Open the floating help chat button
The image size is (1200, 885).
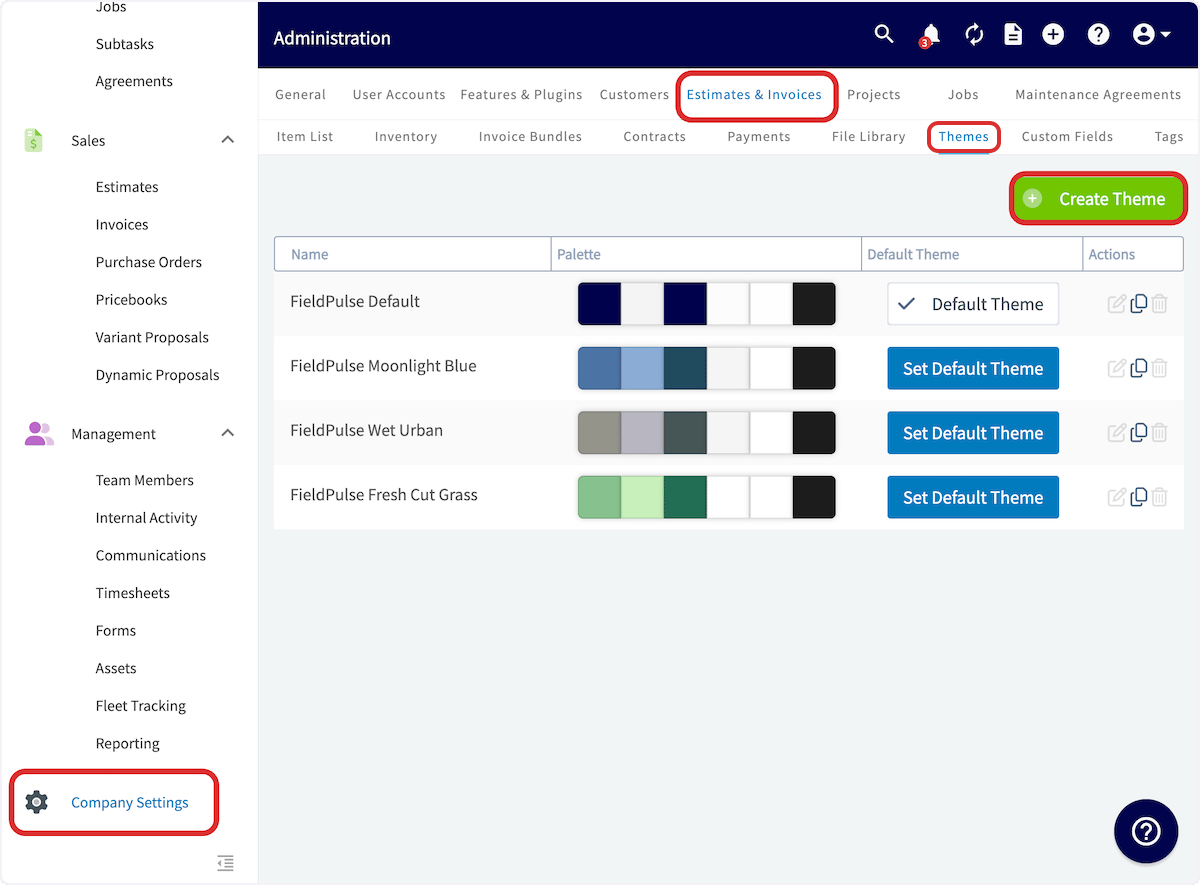point(1146,831)
